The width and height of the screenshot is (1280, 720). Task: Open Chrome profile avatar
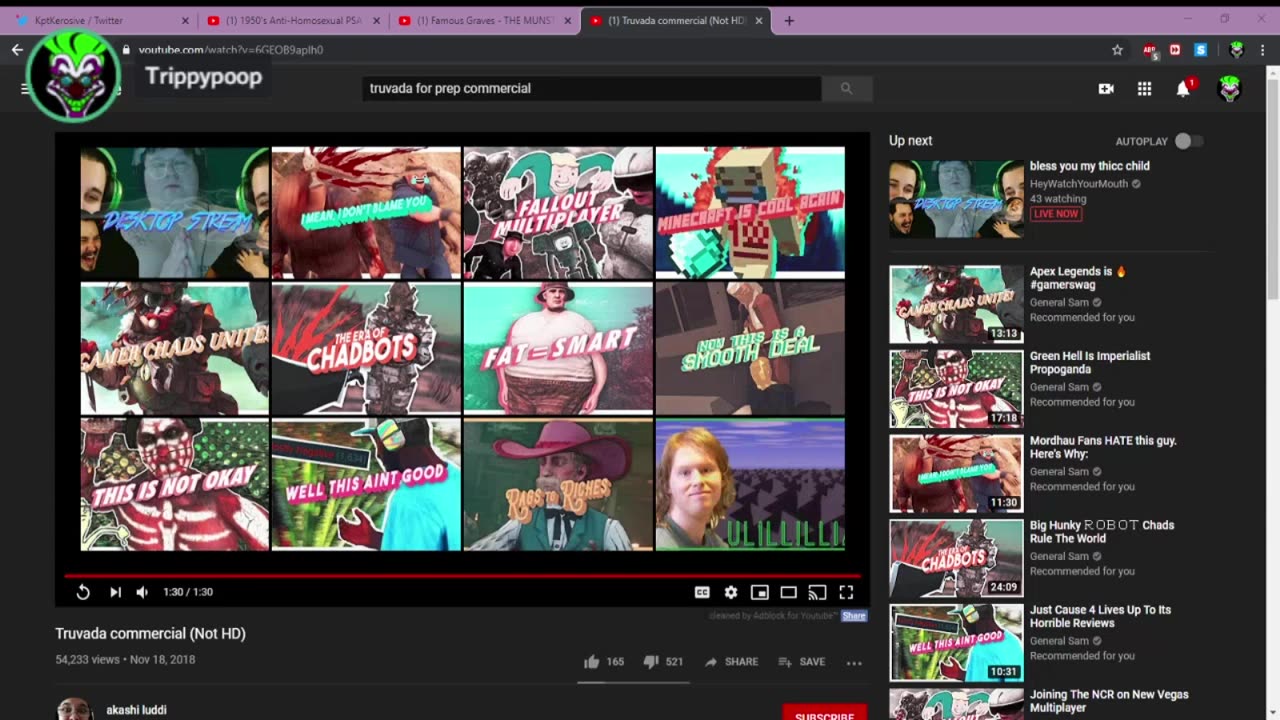[x=1237, y=49]
